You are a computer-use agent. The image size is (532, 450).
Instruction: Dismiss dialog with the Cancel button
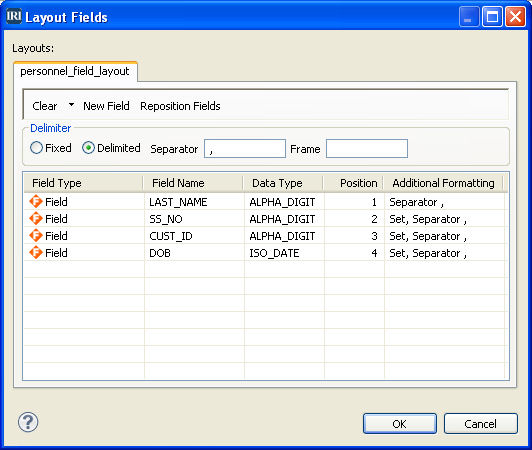pos(481,424)
